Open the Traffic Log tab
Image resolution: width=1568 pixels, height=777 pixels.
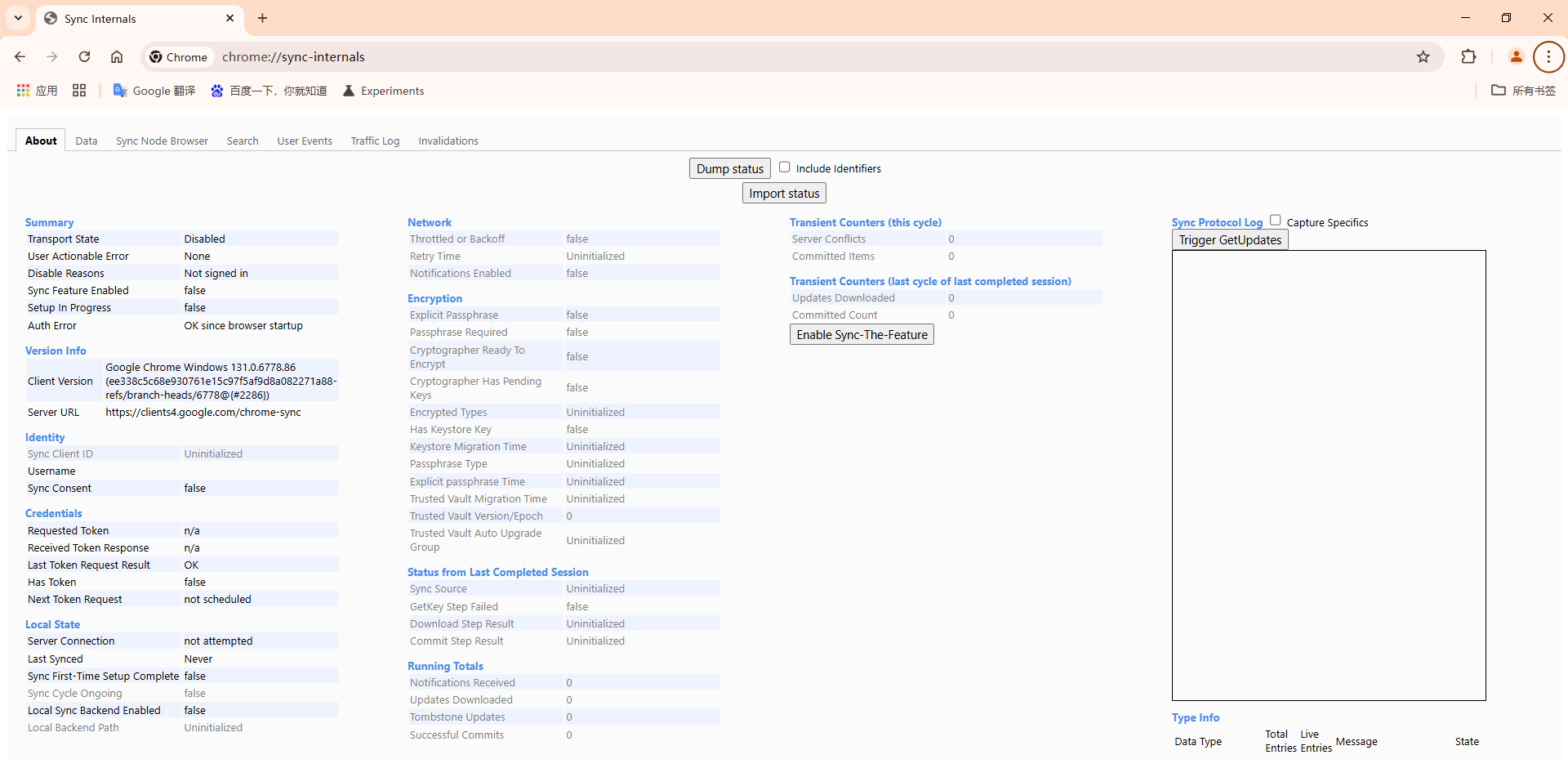(x=376, y=141)
